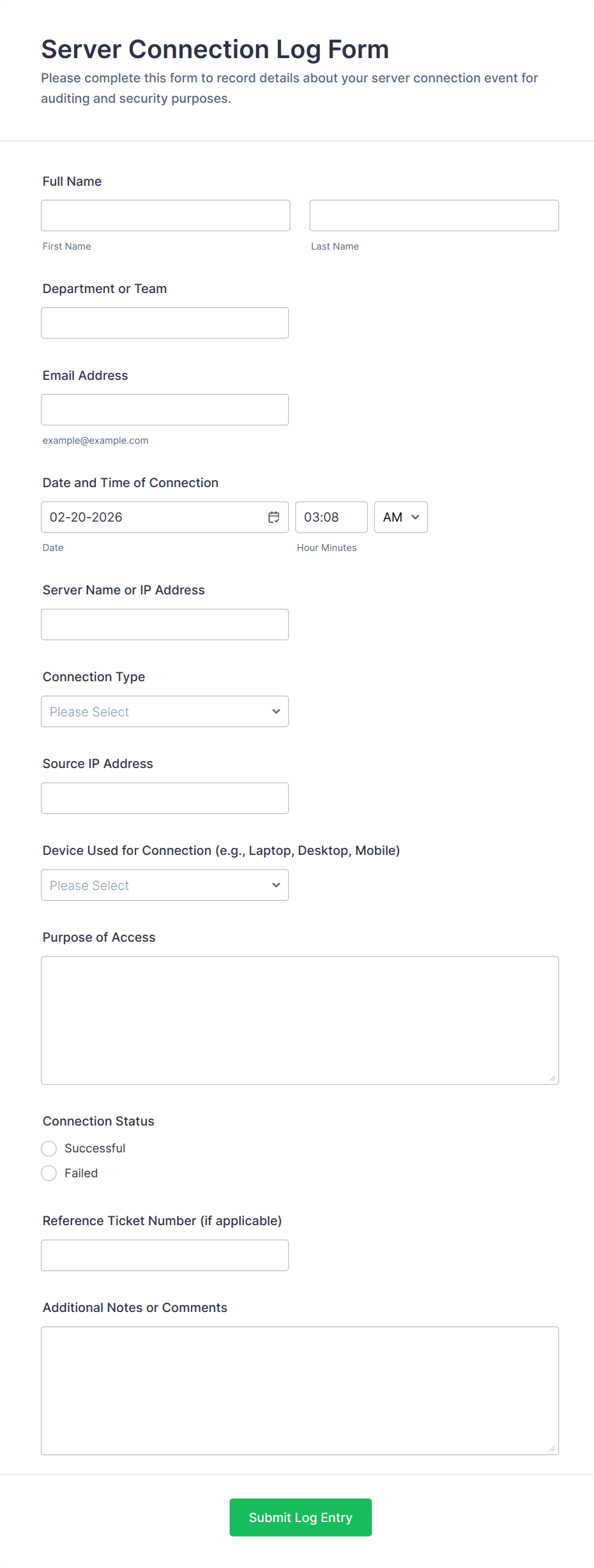
Task: Select the Successful connection status
Action: [49, 1149]
